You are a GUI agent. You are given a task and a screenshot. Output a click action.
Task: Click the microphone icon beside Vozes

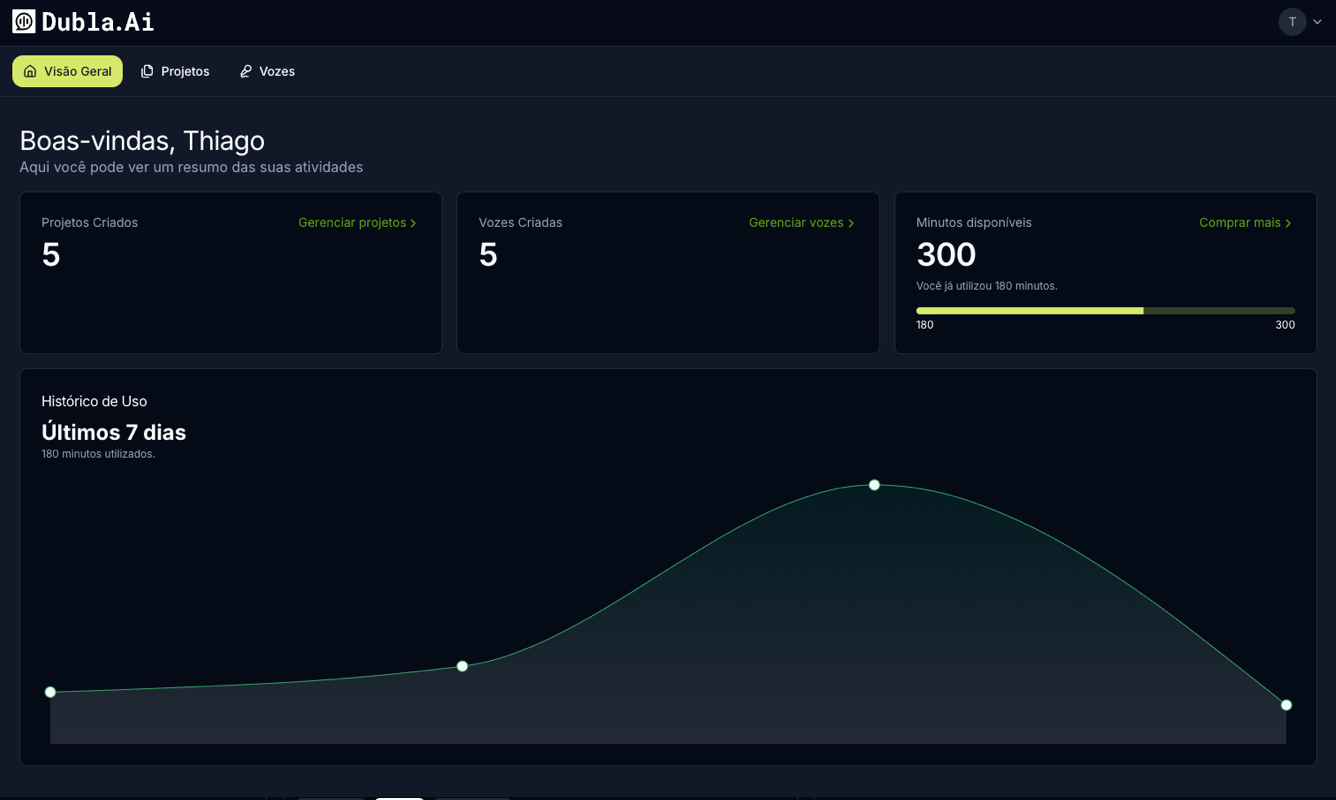click(x=245, y=71)
